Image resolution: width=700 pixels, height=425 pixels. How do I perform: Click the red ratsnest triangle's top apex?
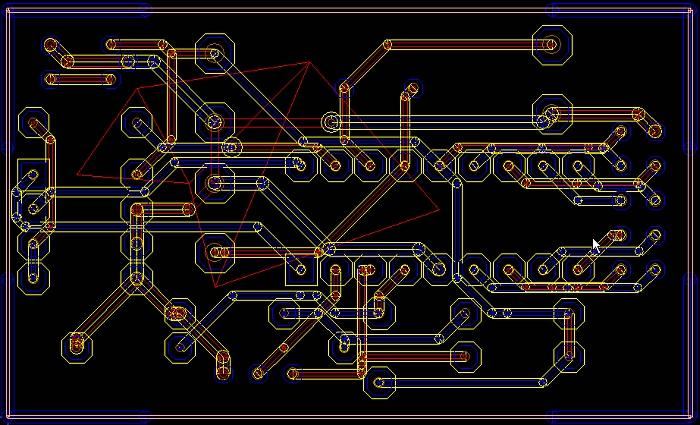point(307,64)
